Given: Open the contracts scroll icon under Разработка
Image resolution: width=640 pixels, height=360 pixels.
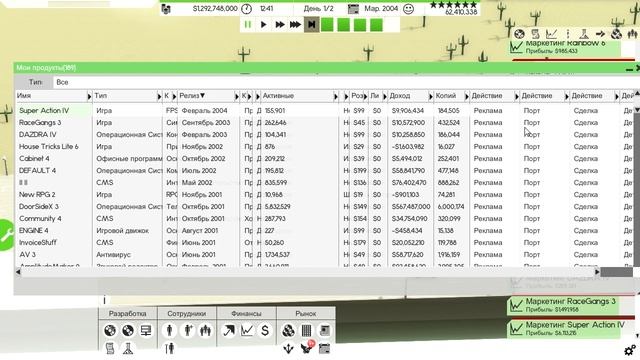Looking at the screenshot, I should click(x=110, y=349).
